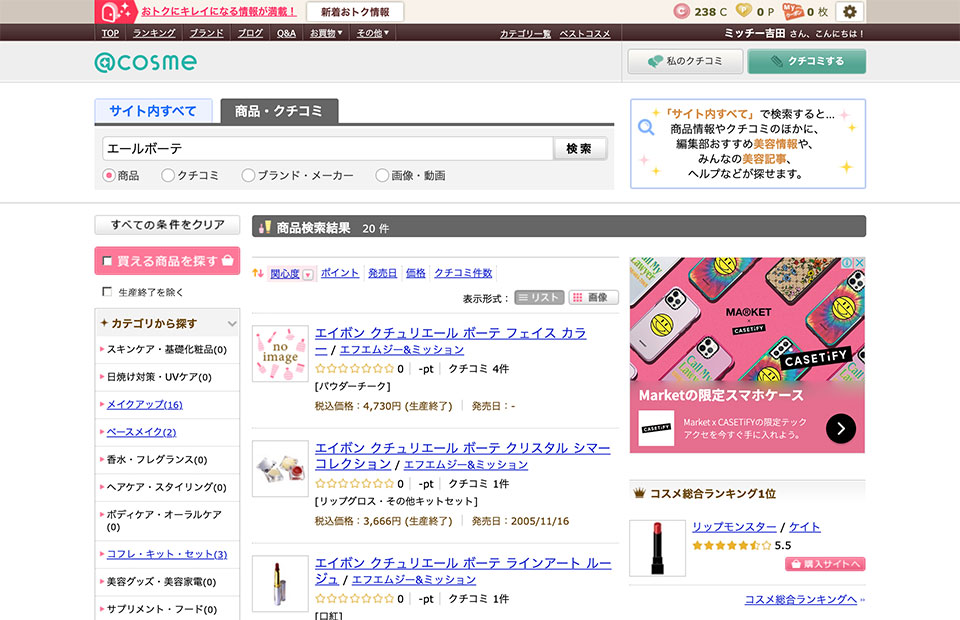Viewport: 960px width, 620px height.
Task: Sort results by クチコミ件数
Action: point(463,273)
